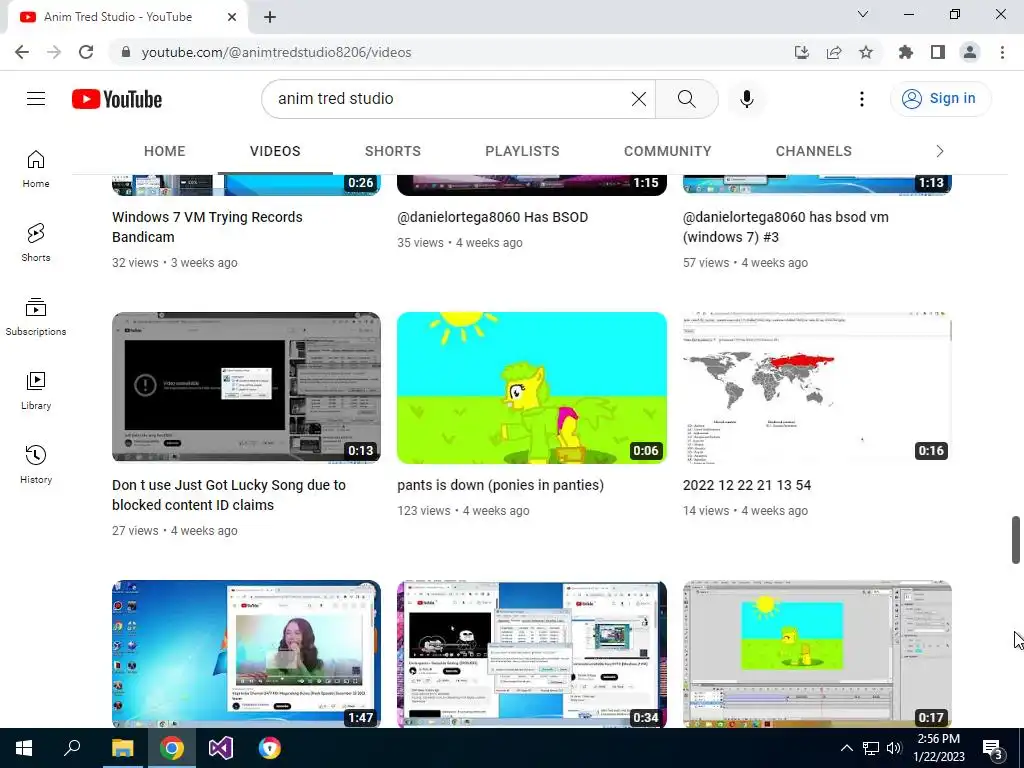Start voice search with the microphone
This screenshot has height=768, width=1024.
pyautogui.click(x=747, y=99)
